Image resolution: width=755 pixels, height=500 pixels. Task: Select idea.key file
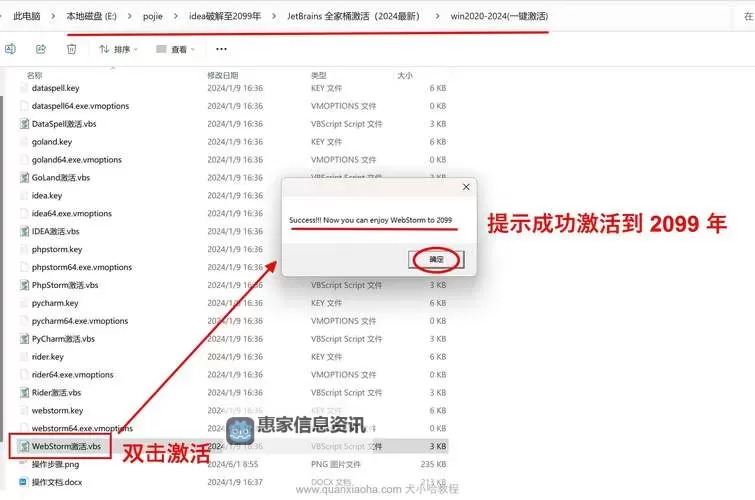[x=47, y=196]
